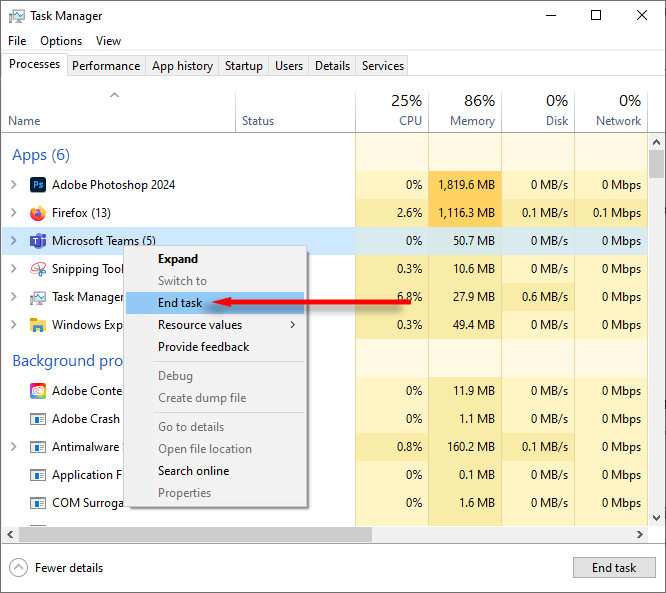
Task: Click the vertical scrollbar down arrow
Action: pyautogui.click(x=656, y=518)
